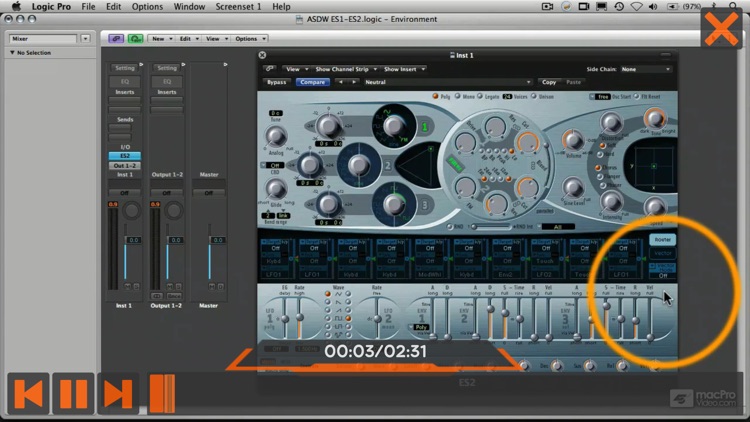Click the Tone knob
The height and width of the screenshot is (422, 750).
654,118
